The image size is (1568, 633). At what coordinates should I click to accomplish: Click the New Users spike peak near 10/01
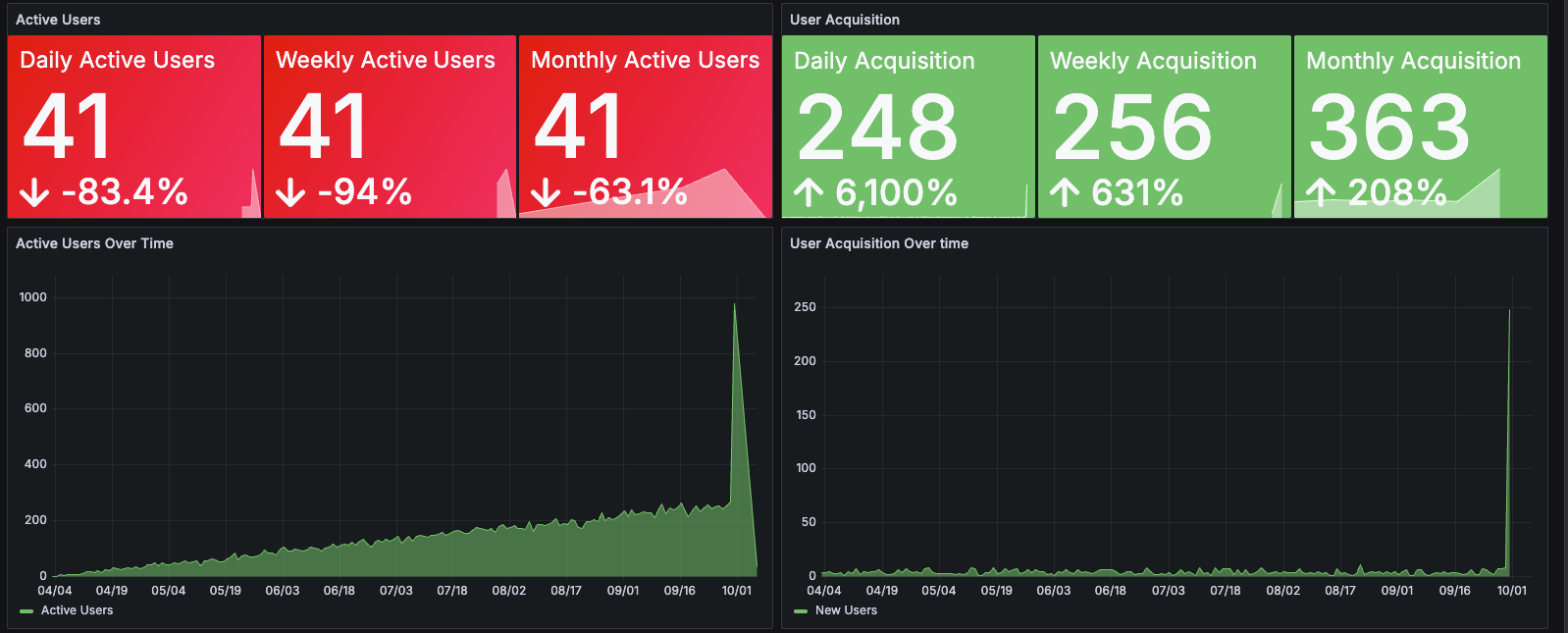pyautogui.click(x=1509, y=310)
